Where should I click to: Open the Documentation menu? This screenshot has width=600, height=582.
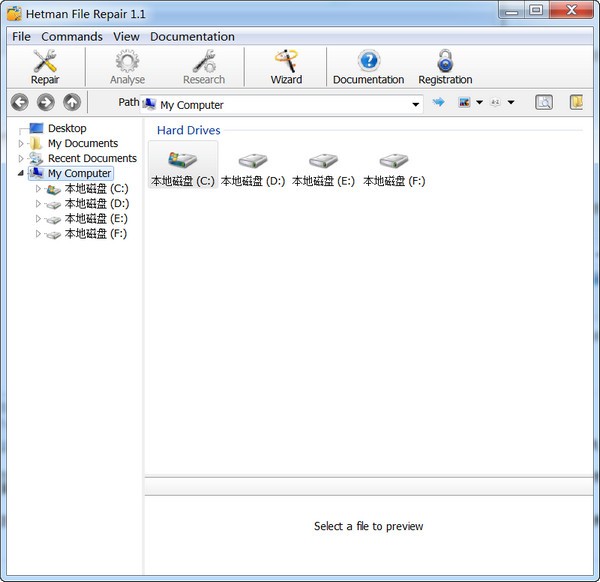(192, 37)
